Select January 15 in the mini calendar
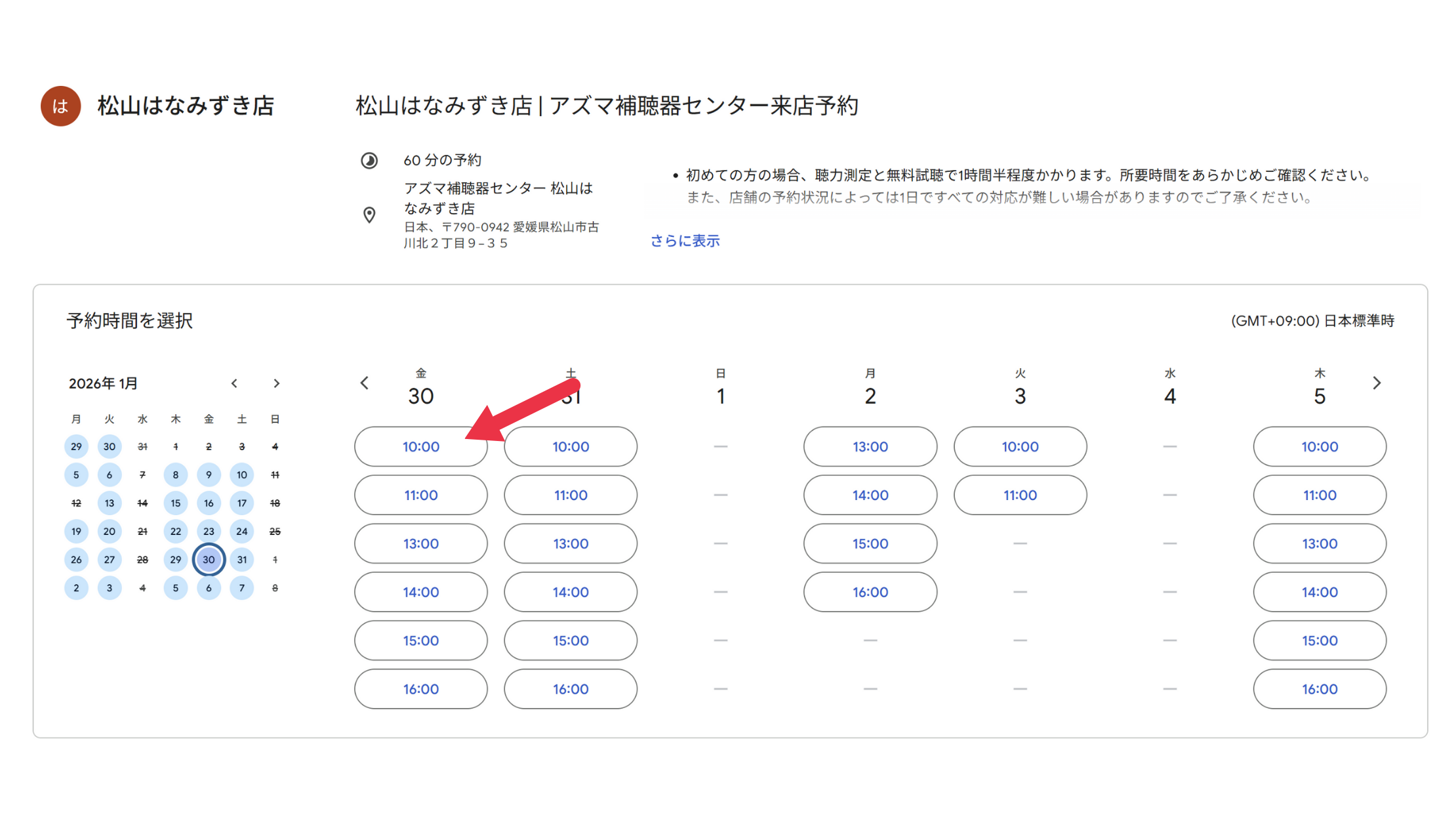 point(176,503)
